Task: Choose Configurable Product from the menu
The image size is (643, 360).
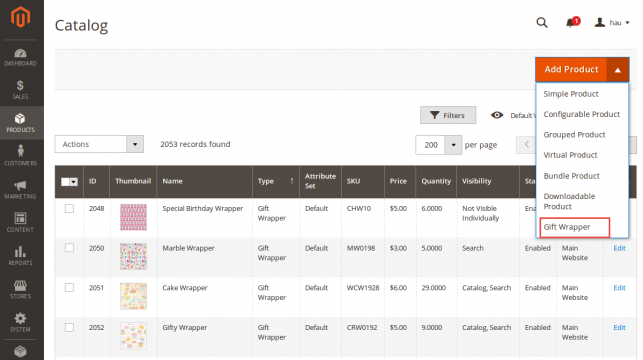Action: point(581,114)
